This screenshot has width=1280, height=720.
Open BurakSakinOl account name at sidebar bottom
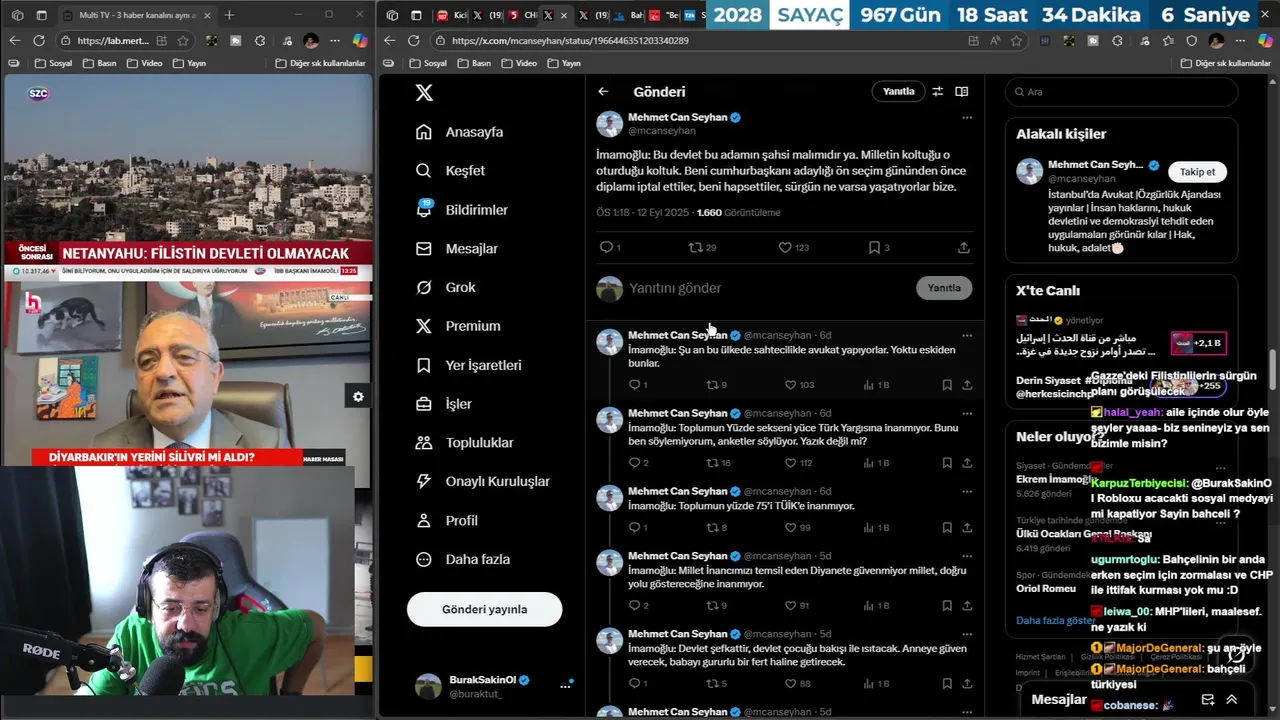[x=483, y=680]
